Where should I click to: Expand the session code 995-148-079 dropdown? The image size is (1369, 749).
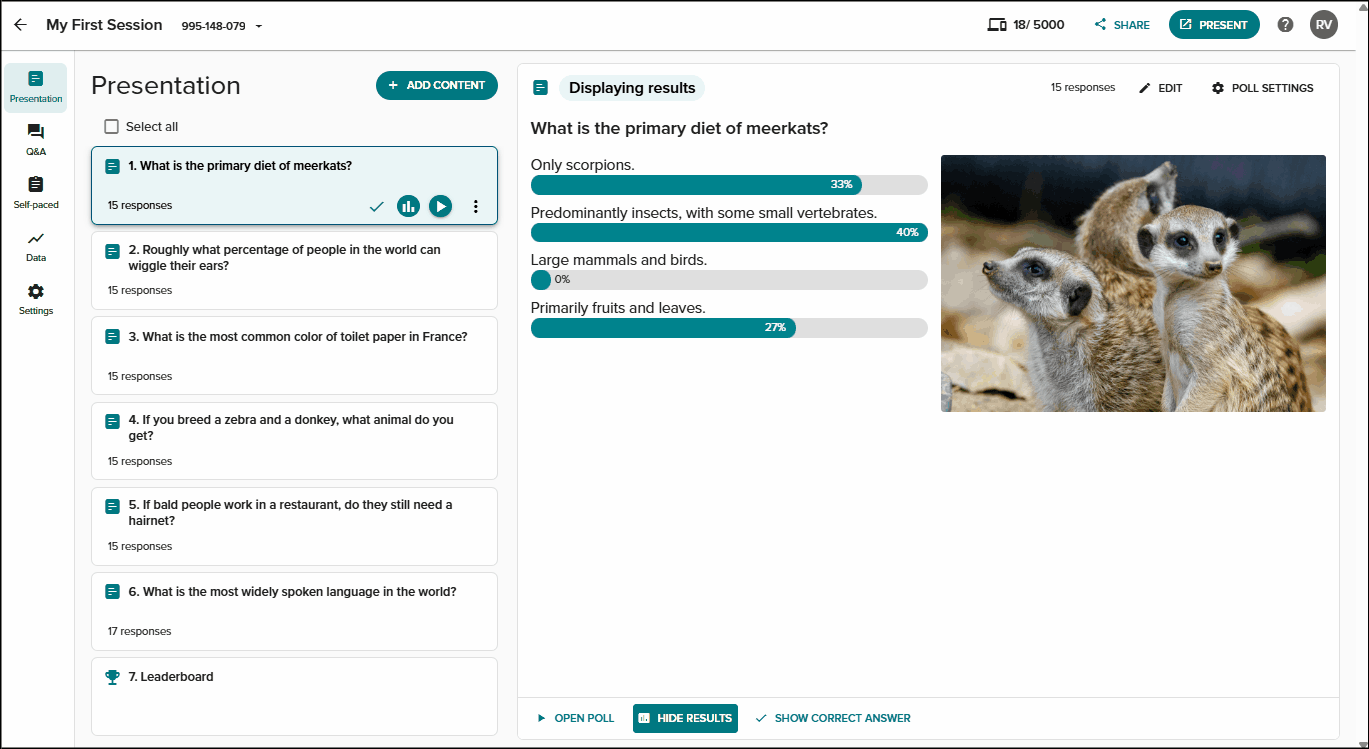pos(222,26)
